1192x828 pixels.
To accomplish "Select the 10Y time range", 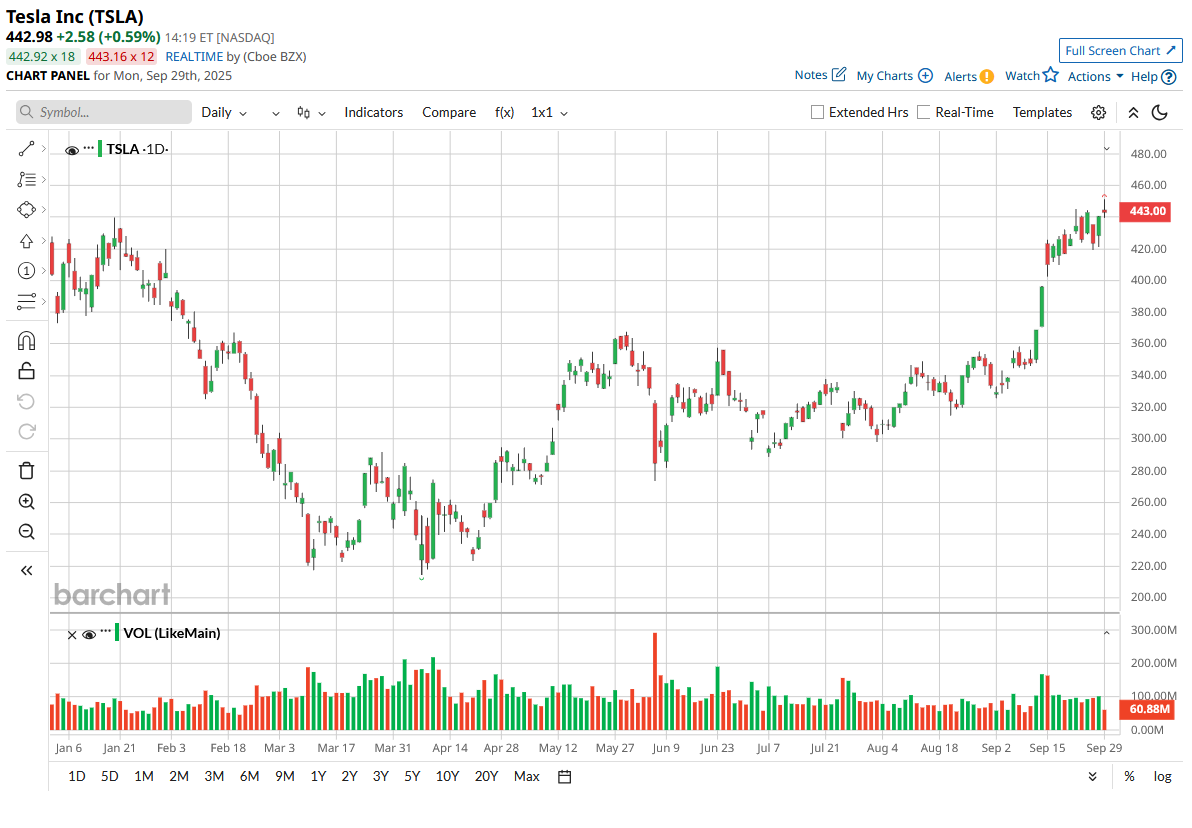I will (447, 776).
